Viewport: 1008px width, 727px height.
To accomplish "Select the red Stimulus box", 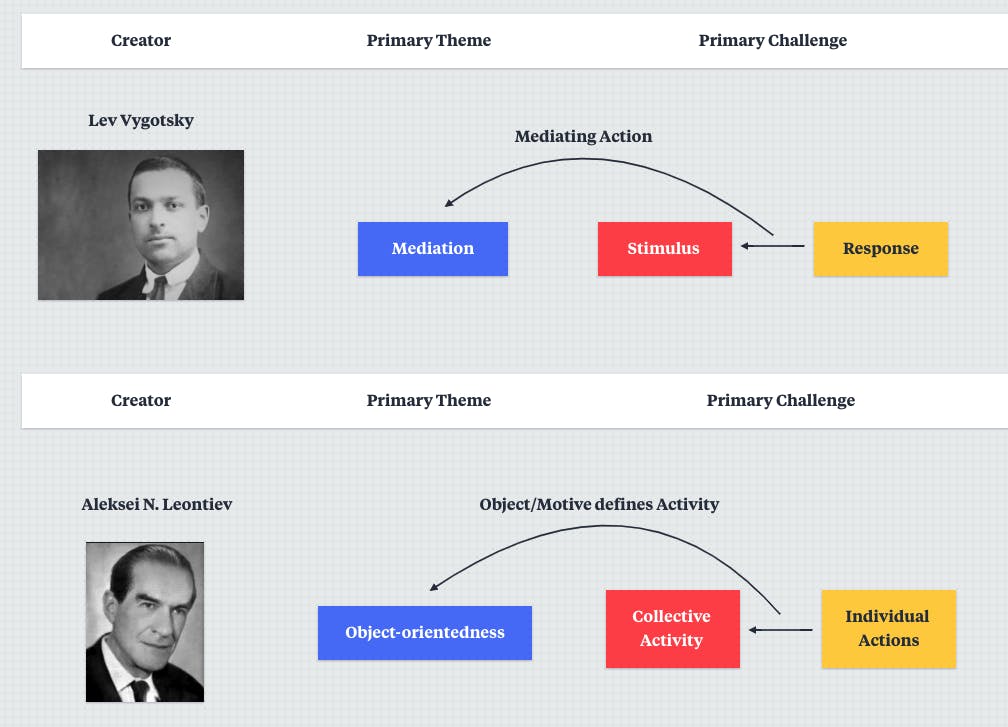I will [665, 249].
